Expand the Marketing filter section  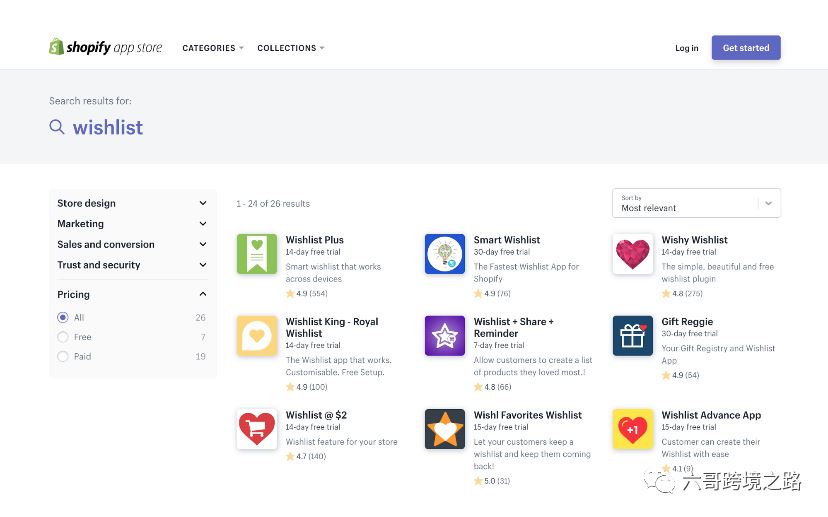[132, 224]
